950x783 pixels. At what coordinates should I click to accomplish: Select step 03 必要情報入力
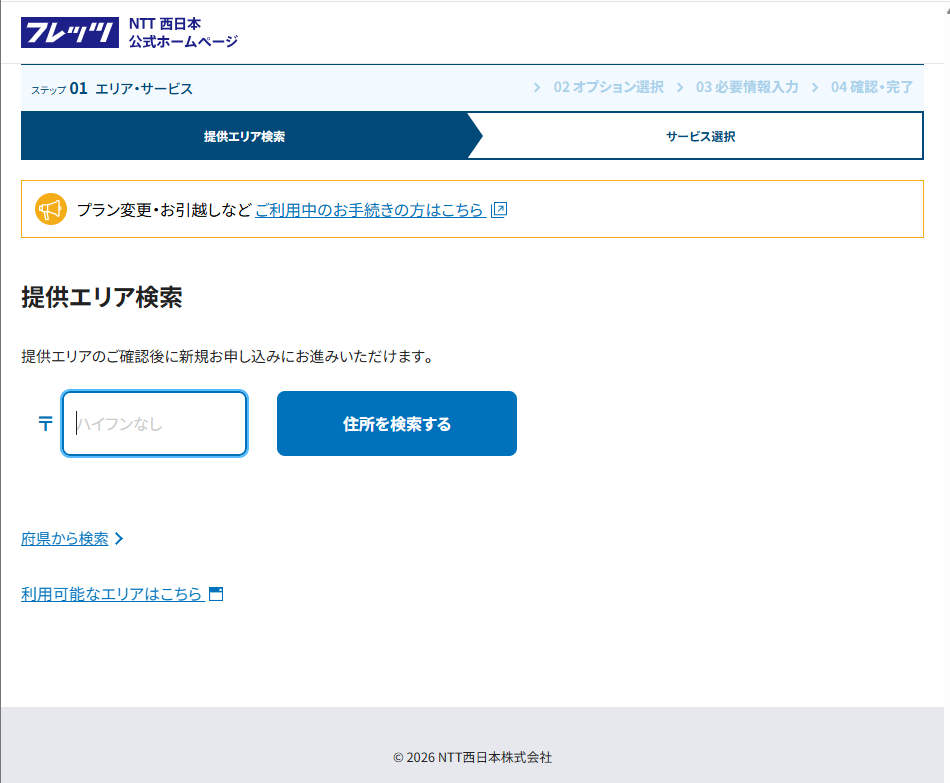(747, 88)
